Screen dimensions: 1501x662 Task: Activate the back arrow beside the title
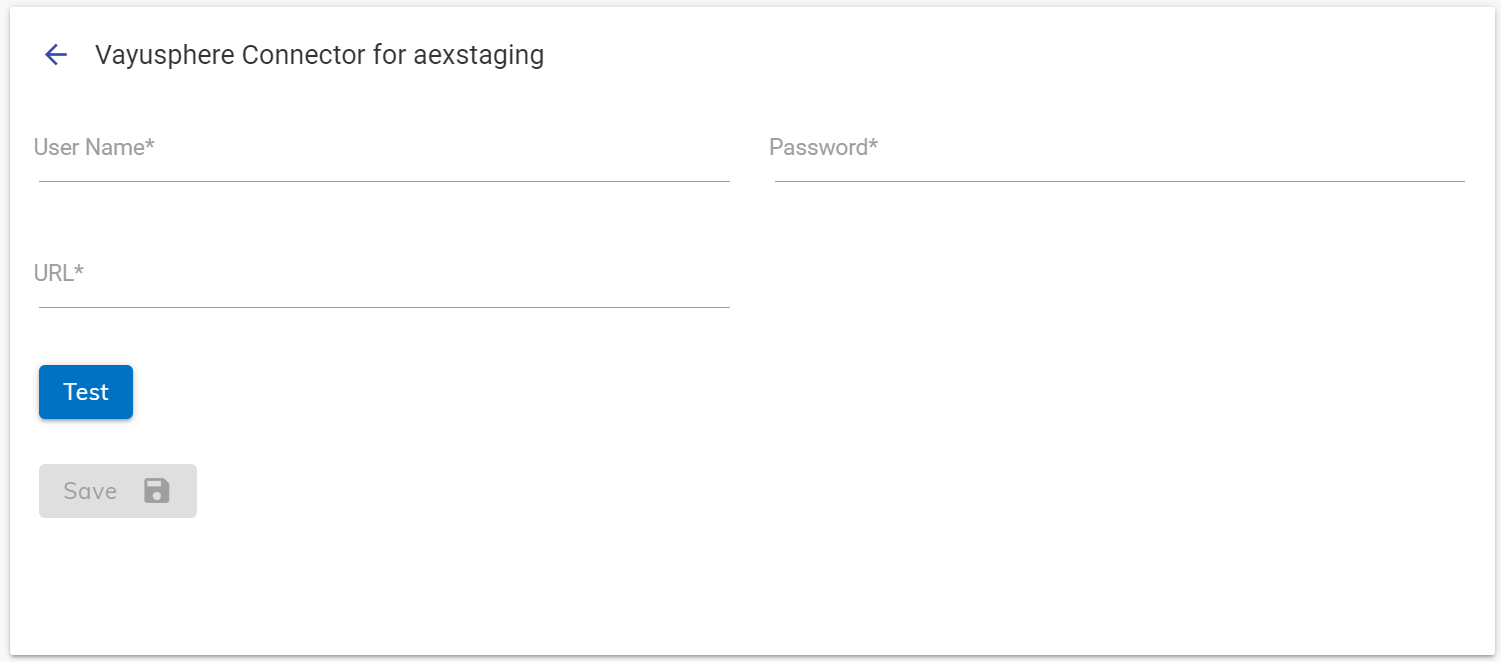[x=55, y=55]
